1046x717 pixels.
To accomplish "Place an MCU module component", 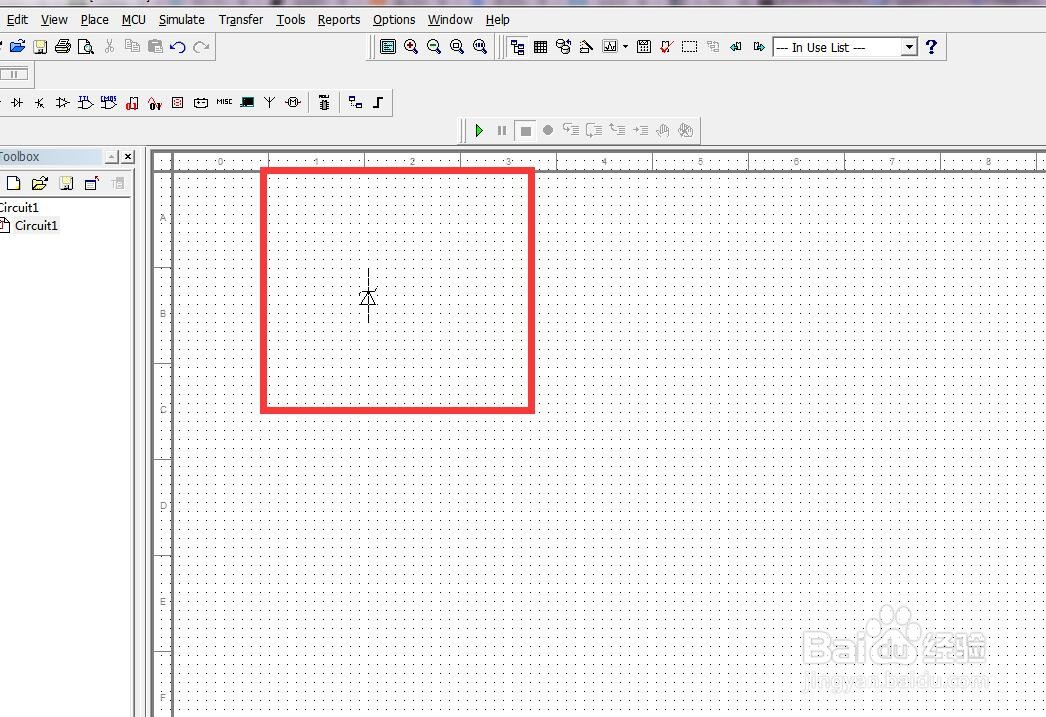I will pos(324,103).
